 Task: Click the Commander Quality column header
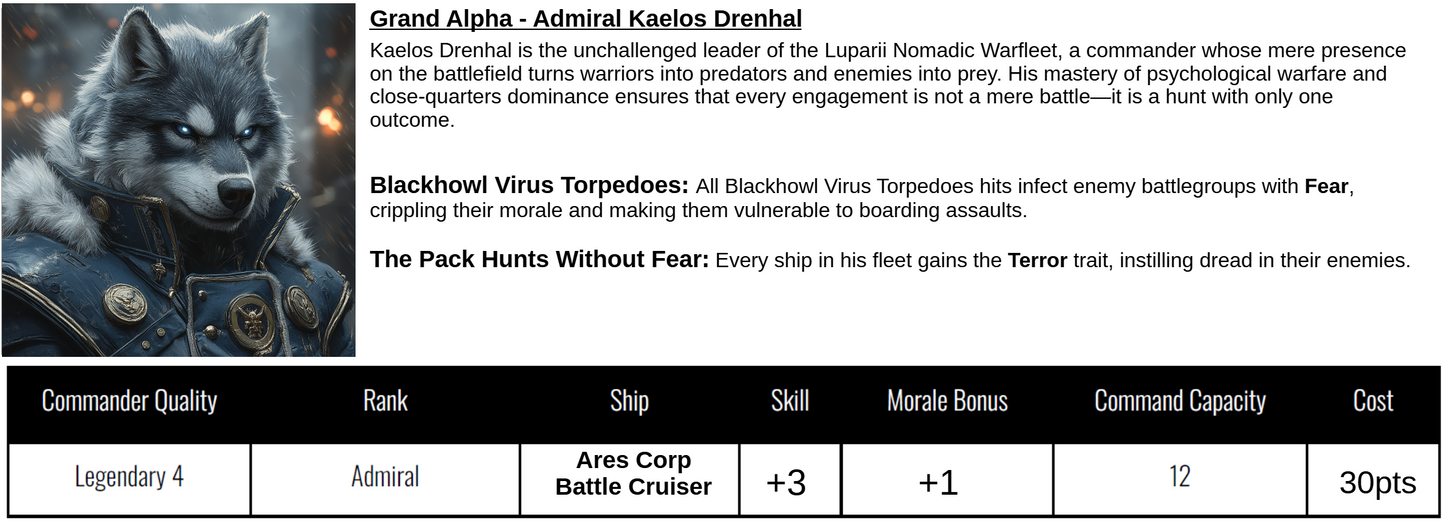129,401
